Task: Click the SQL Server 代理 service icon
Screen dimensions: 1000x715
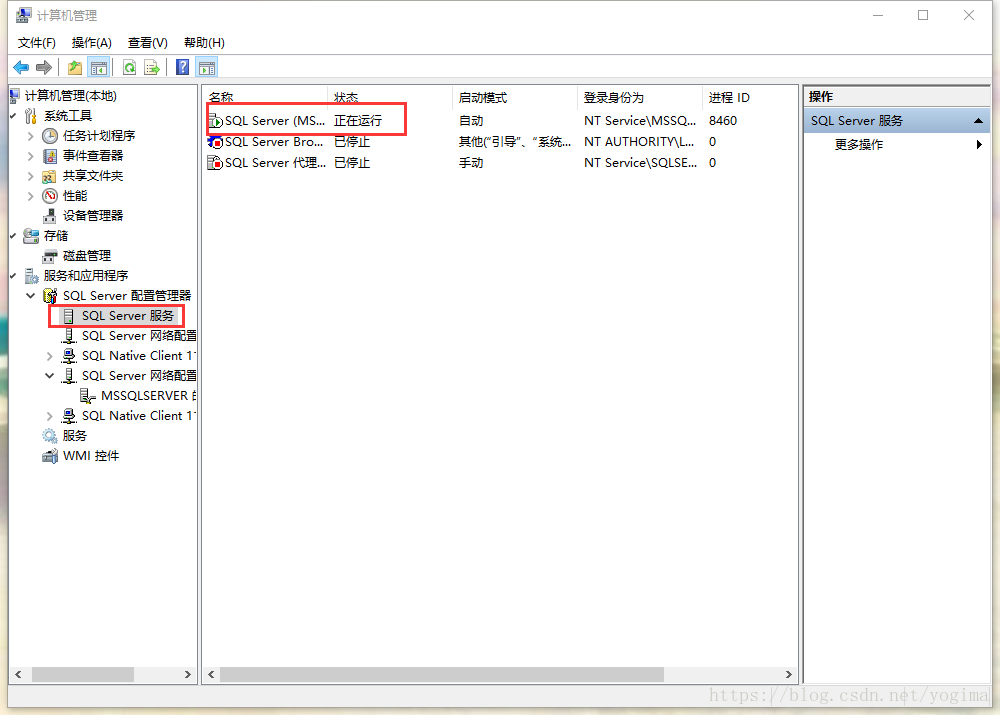Action: pyautogui.click(x=216, y=163)
